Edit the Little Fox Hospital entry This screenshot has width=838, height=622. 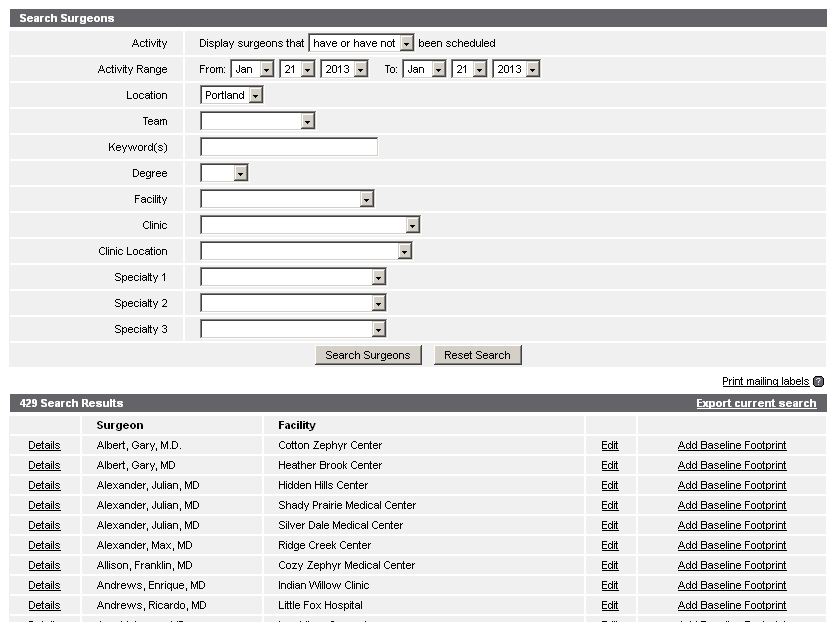tap(610, 605)
